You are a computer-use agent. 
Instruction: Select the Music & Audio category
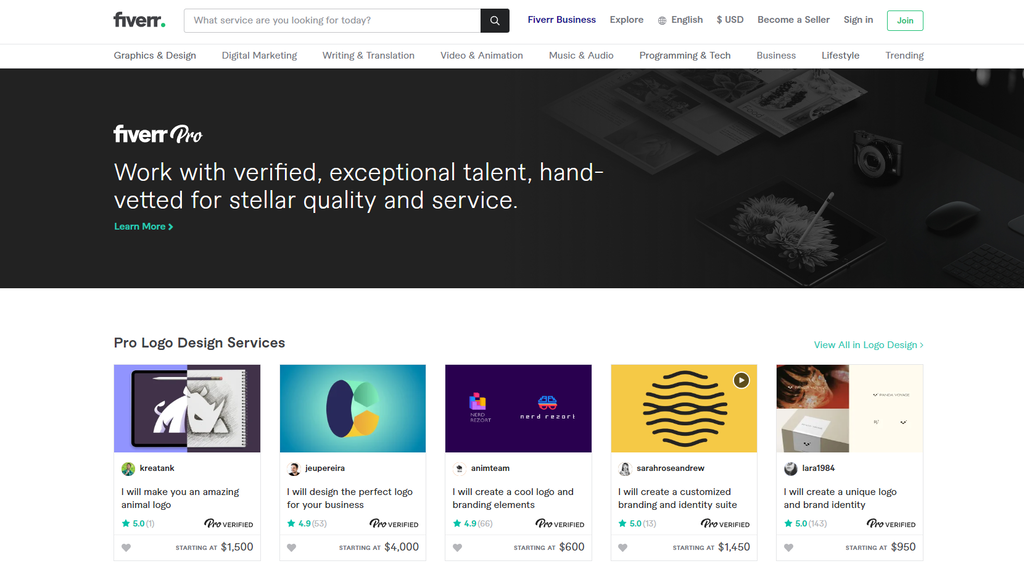tap(581, 56)
